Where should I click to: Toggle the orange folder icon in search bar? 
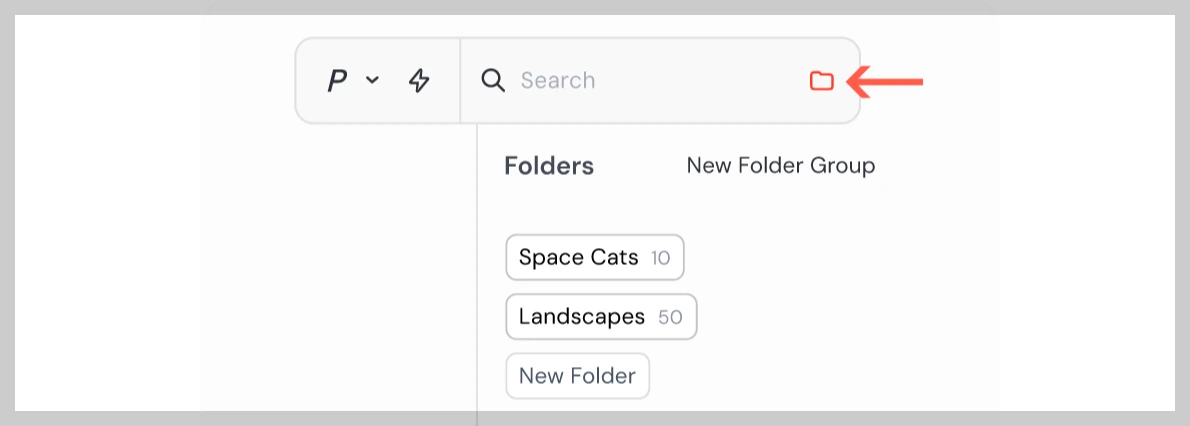pyautogui.click(x=821, y=81)
